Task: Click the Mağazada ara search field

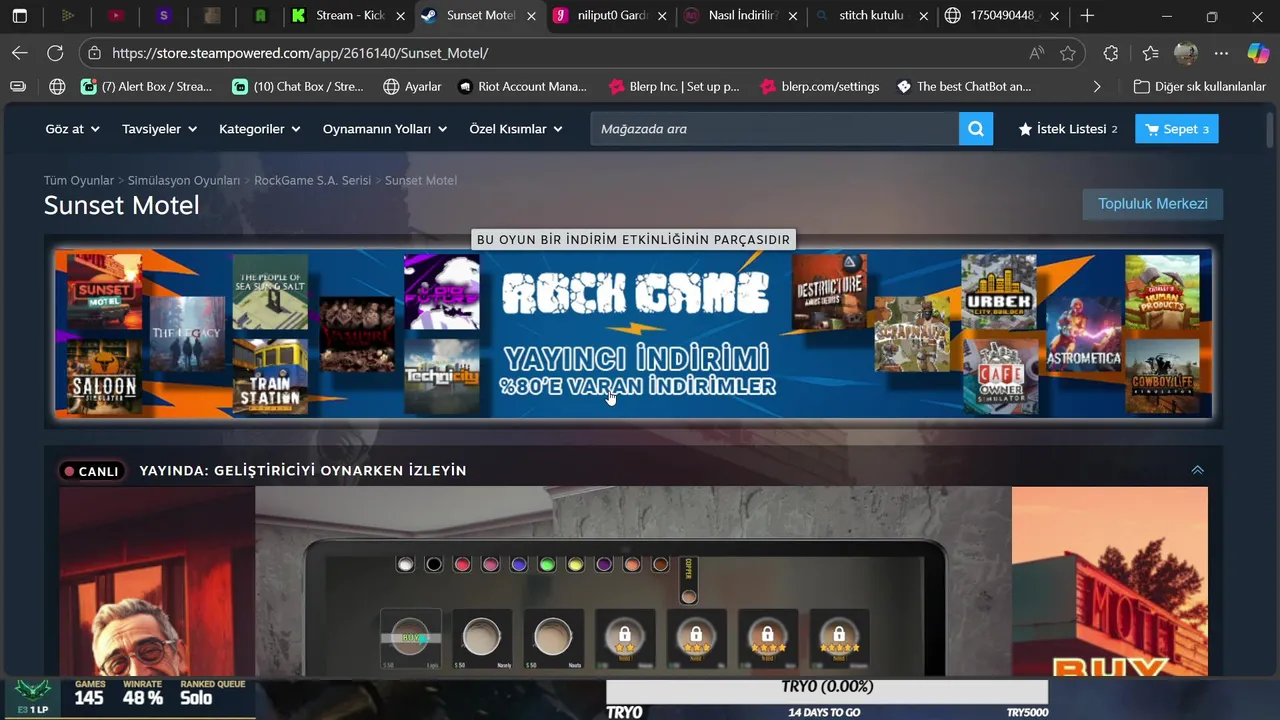Action: [775, 129]
